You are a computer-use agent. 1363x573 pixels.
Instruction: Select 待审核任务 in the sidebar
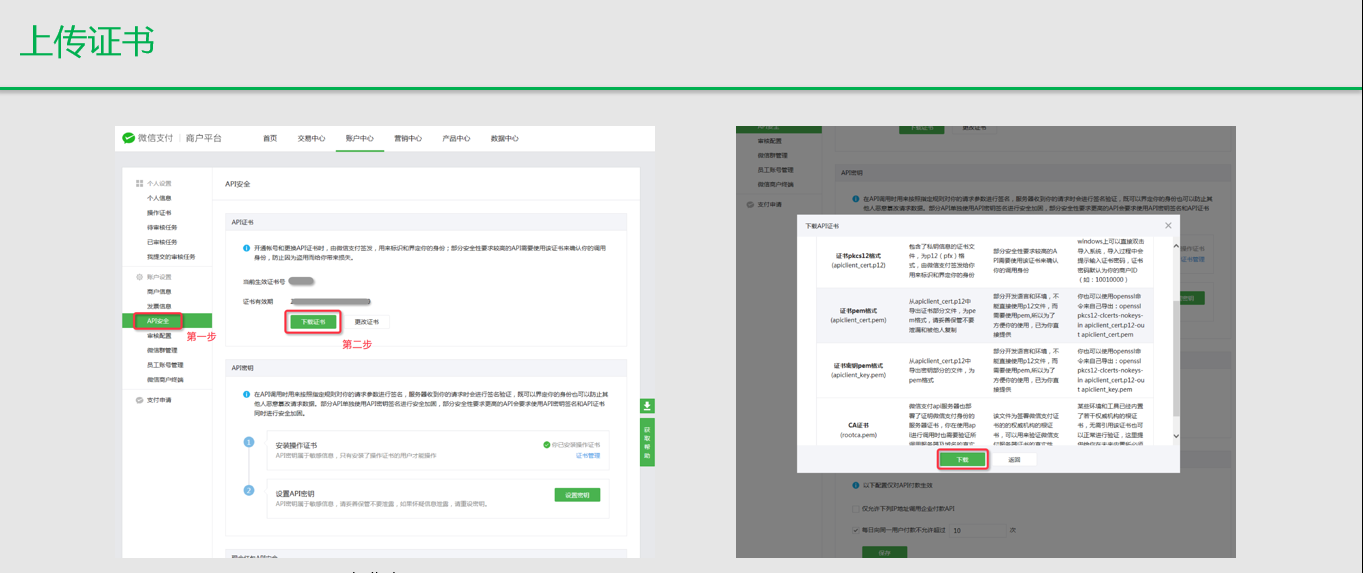pos(162,227)
